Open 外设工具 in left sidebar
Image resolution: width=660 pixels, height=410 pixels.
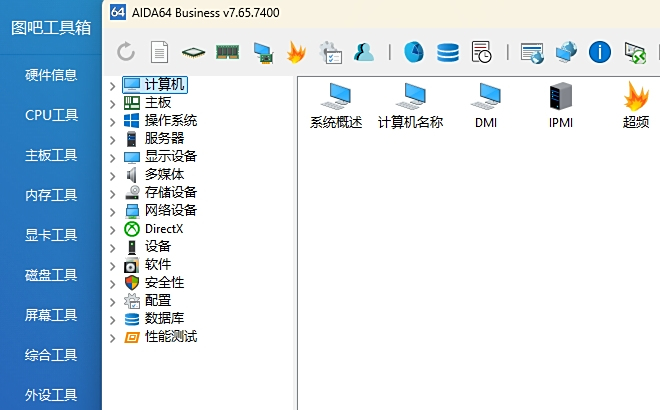(51, 395)
